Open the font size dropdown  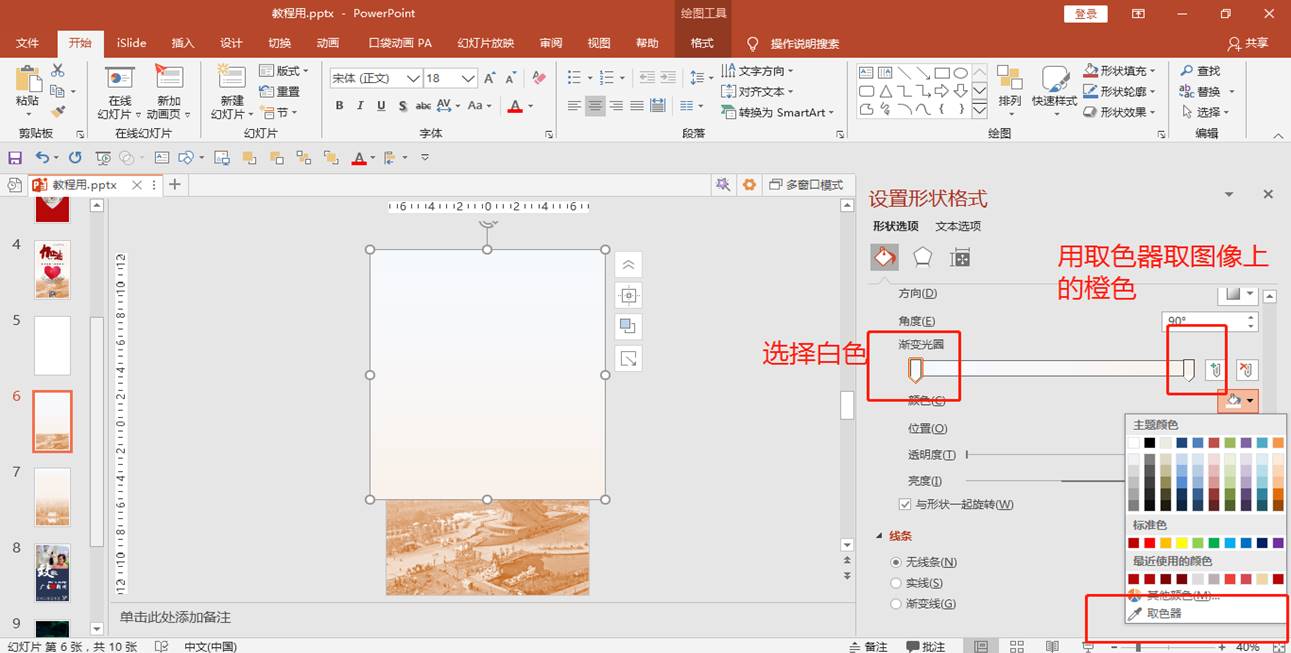pyautogui.click(x=468, y=78)
